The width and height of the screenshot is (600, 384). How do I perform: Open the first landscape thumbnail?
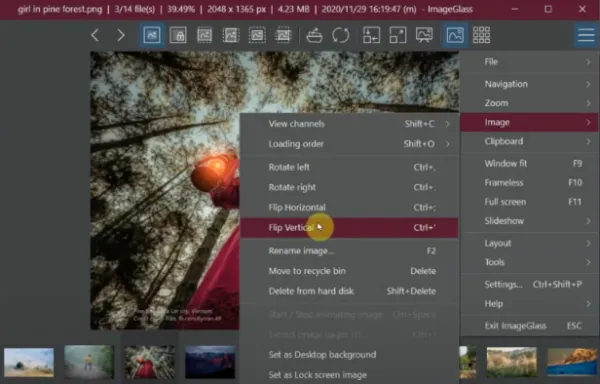[x=29, y=362]
